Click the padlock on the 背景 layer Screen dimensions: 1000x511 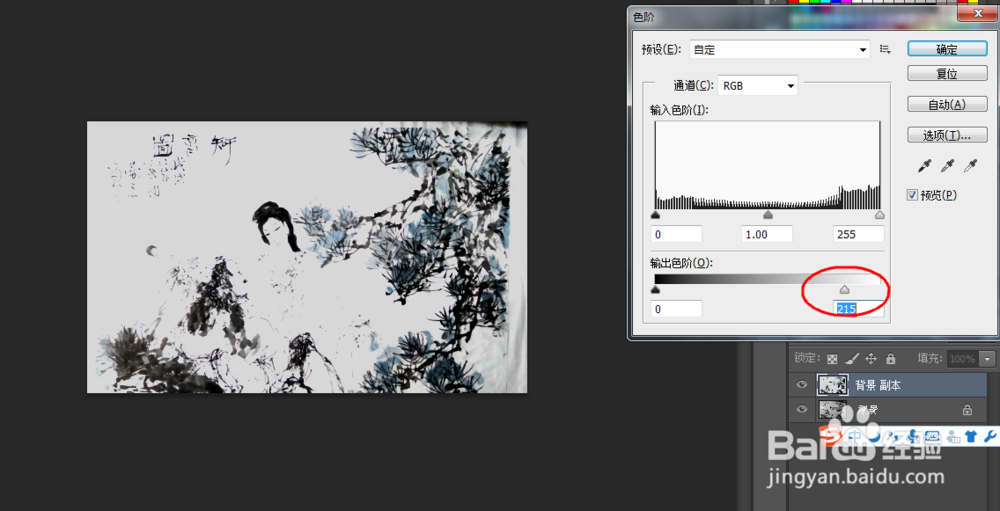pyautogui.click(x=967, y=410)
